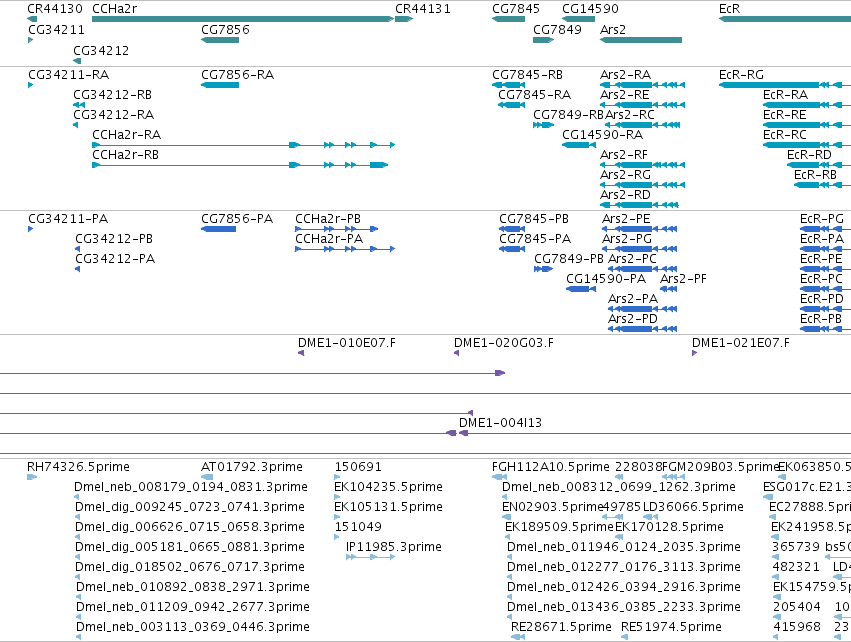Click the Ars2-PD protein feature
The height and width of the screenshot is (642, 851).
(643, 329)
